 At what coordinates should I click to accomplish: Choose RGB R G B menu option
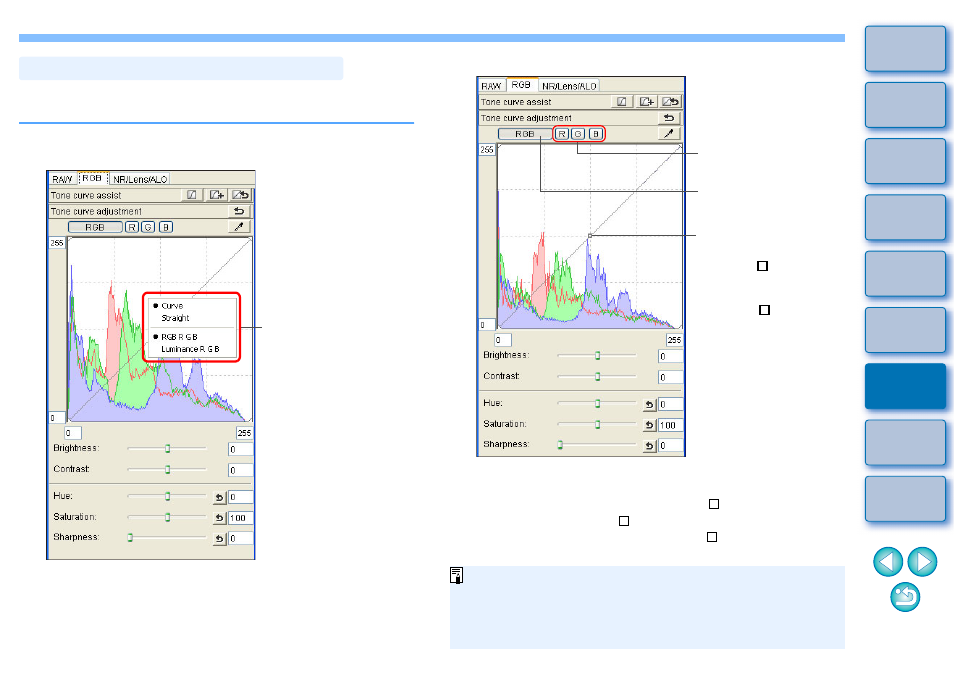pos(179,337)
